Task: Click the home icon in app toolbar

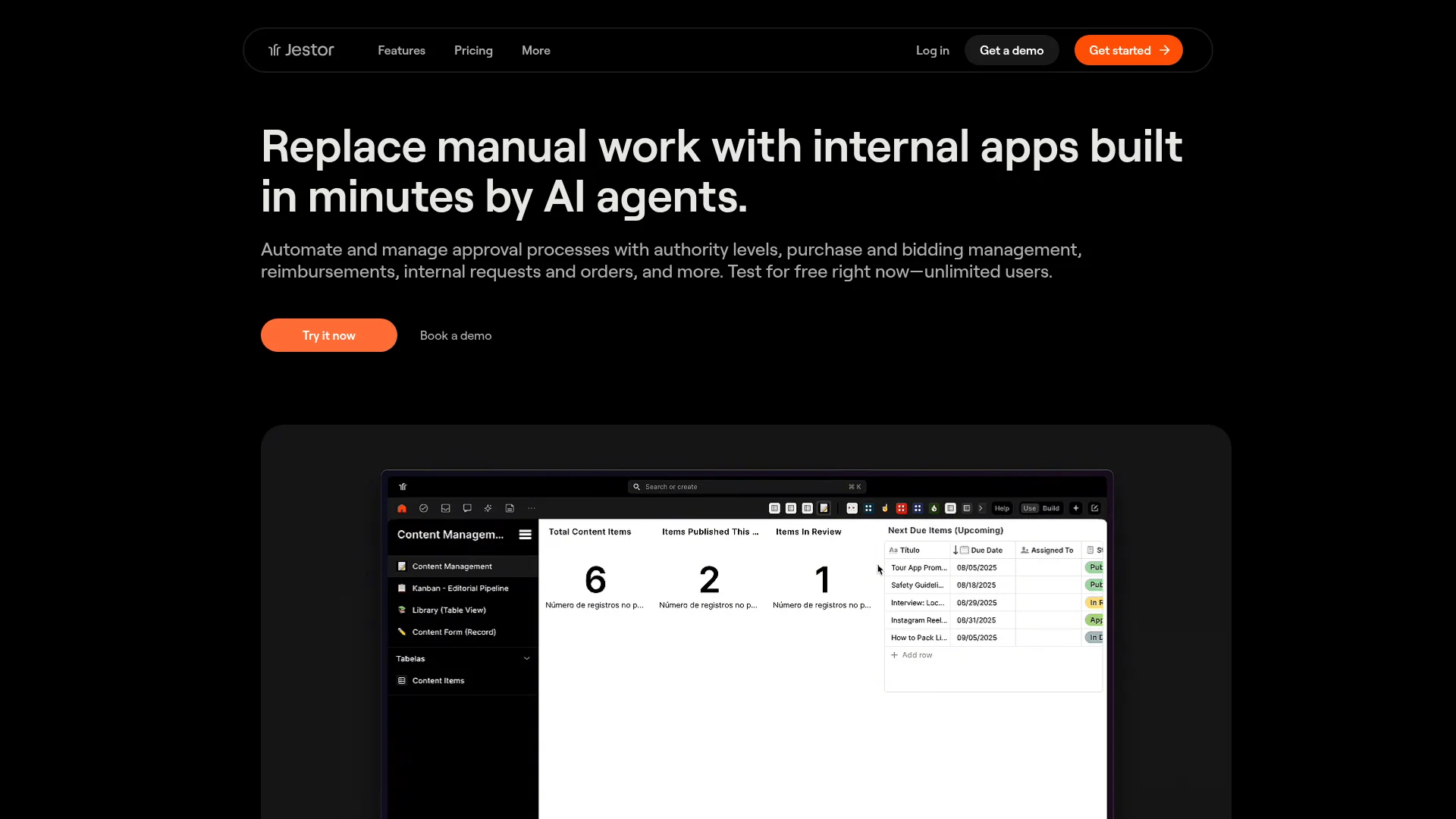Action: click(x=402, y=508)
